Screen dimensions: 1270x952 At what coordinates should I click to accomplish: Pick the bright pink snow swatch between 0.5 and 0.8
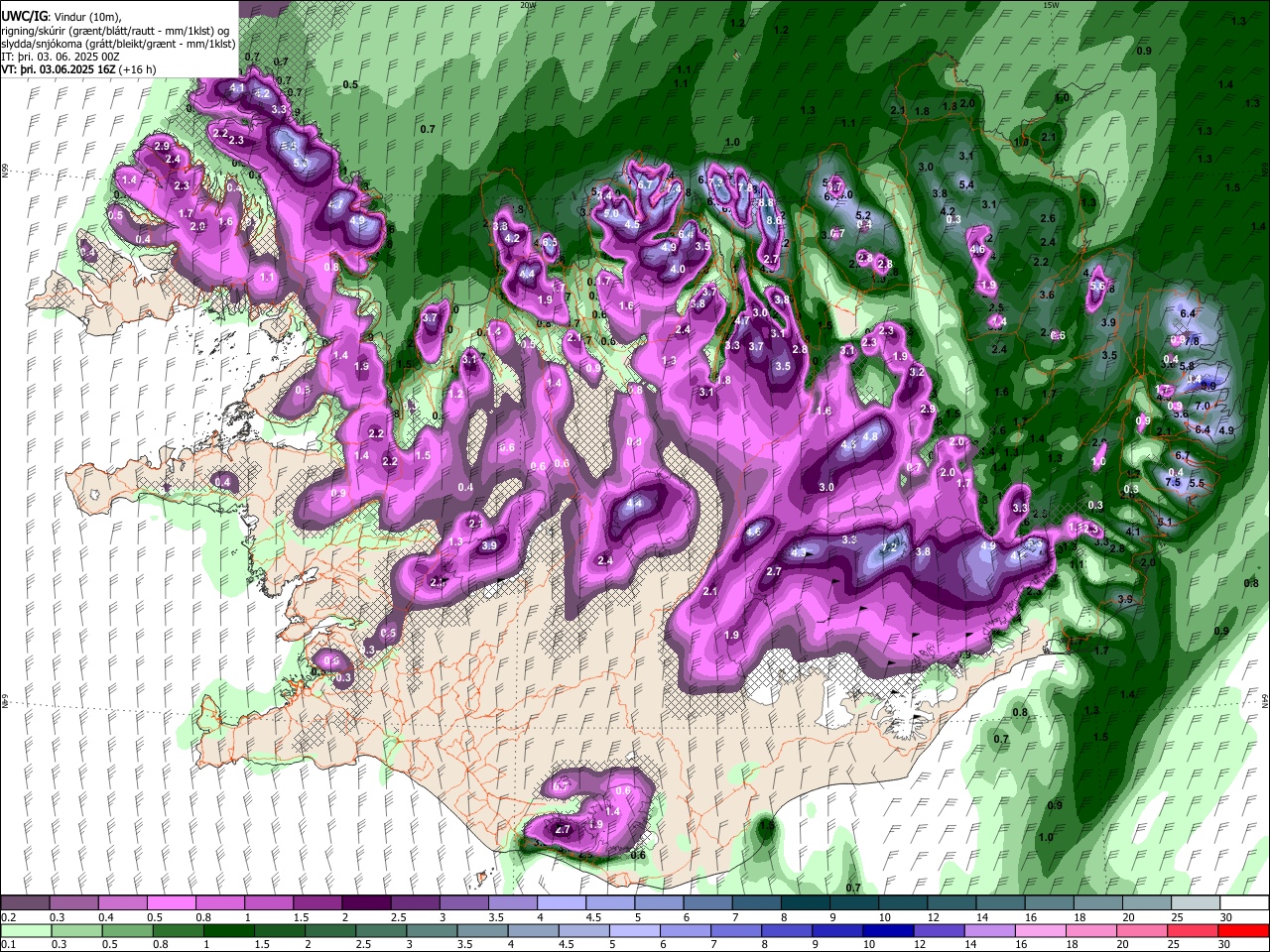coord(171,902)
